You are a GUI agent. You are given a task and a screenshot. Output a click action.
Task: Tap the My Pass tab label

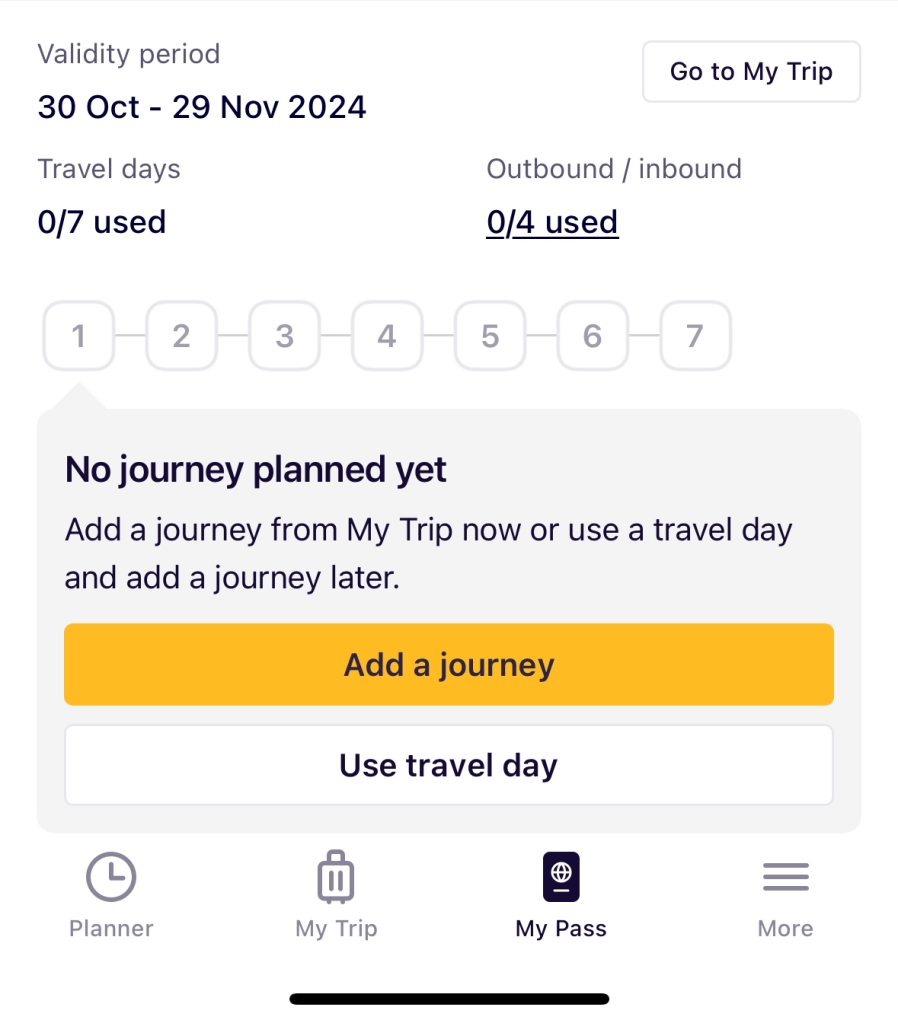(x=561, y=928)
